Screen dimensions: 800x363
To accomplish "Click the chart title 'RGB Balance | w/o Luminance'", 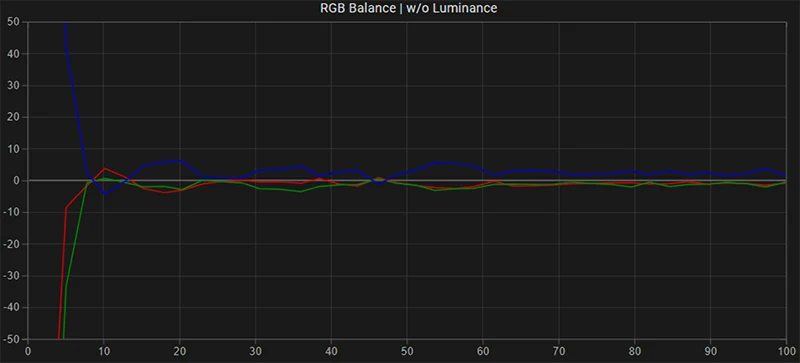I will point(409,8).
